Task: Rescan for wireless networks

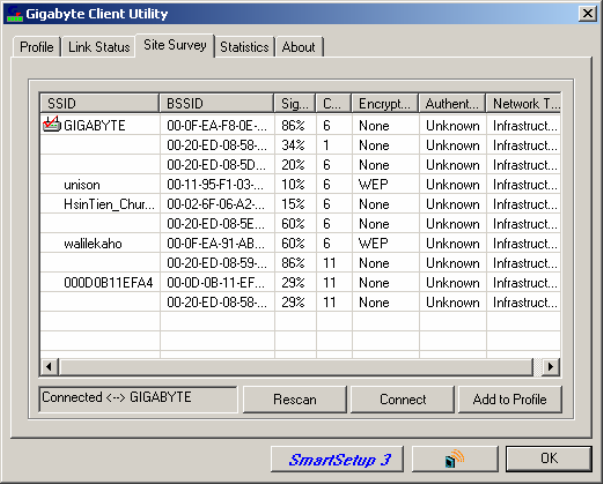Action: (295, 399)
